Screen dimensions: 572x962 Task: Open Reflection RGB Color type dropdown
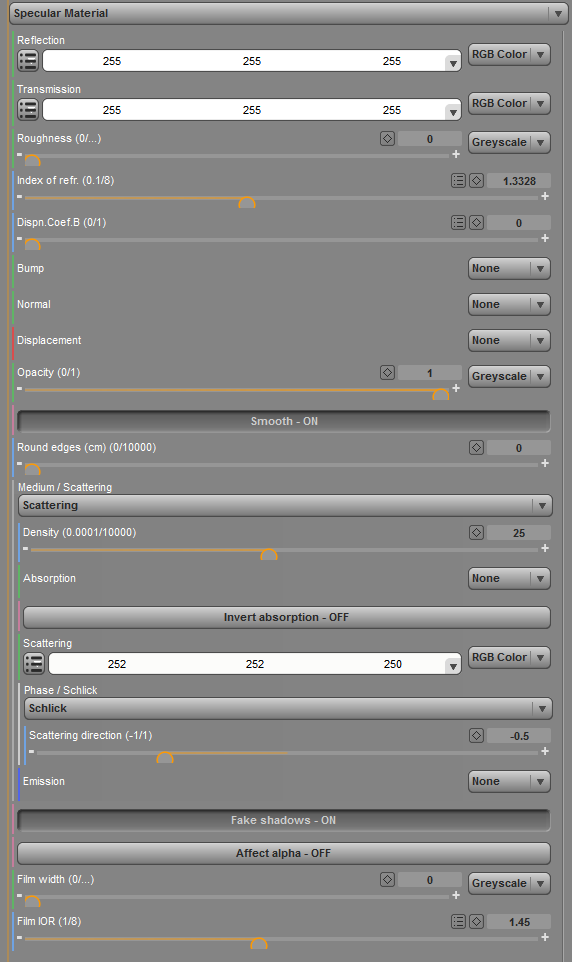(509, 55)
